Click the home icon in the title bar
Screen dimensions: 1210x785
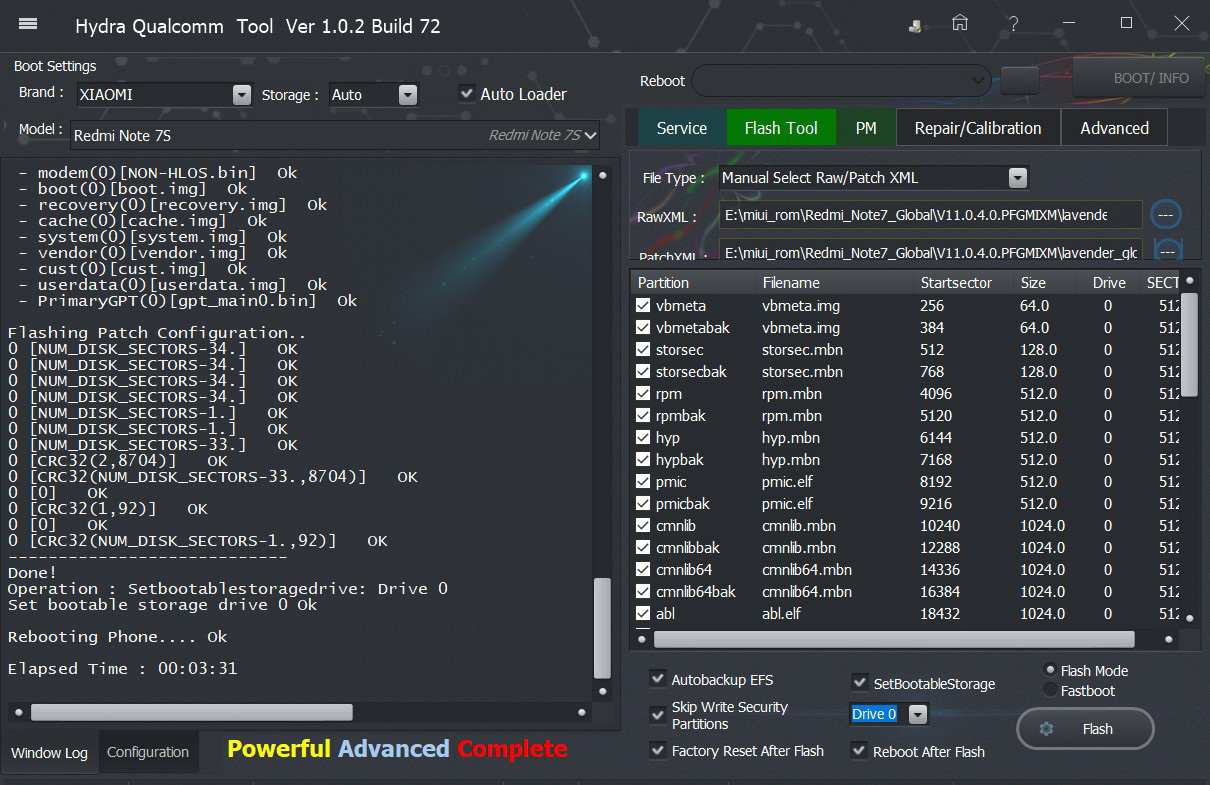(960, 24)
